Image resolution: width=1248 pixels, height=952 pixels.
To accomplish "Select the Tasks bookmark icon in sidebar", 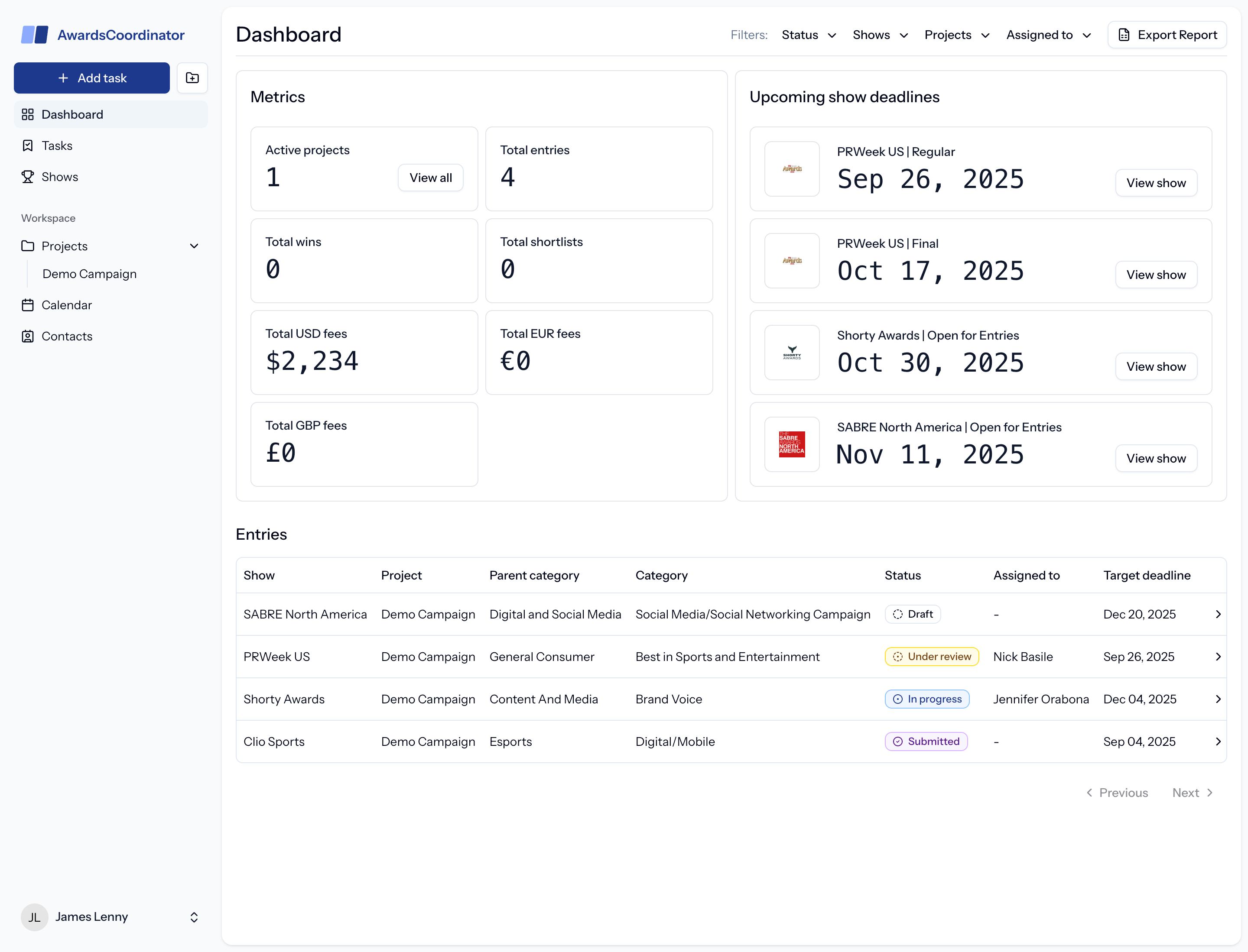I will coord(28,146).
